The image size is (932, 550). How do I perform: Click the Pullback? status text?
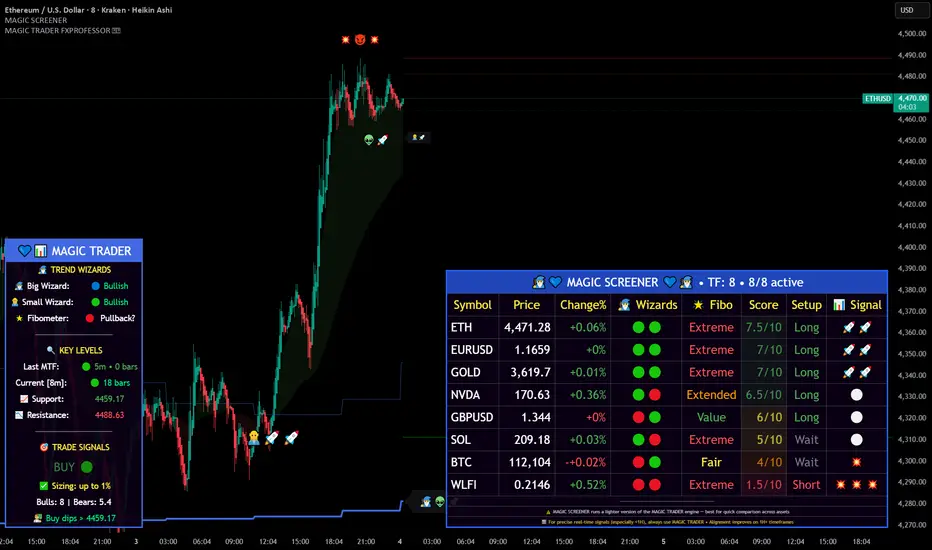pyautogui.click(x=117, y=318)
